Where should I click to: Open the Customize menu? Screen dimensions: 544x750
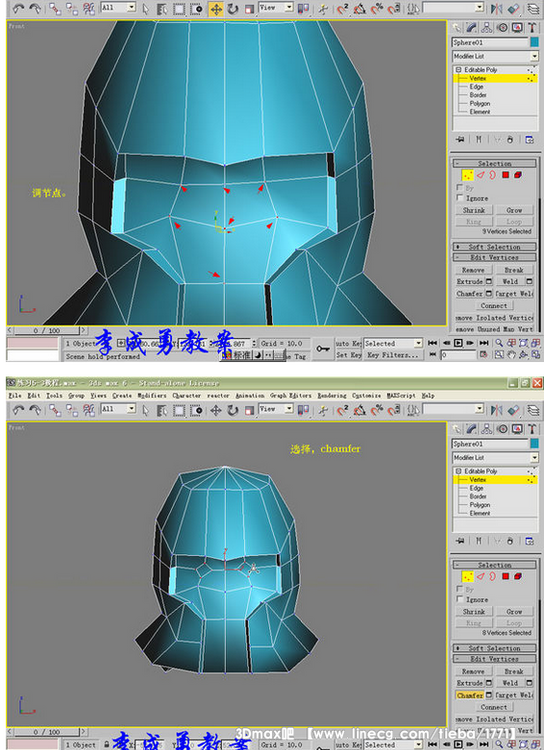(x=366, y=396)
